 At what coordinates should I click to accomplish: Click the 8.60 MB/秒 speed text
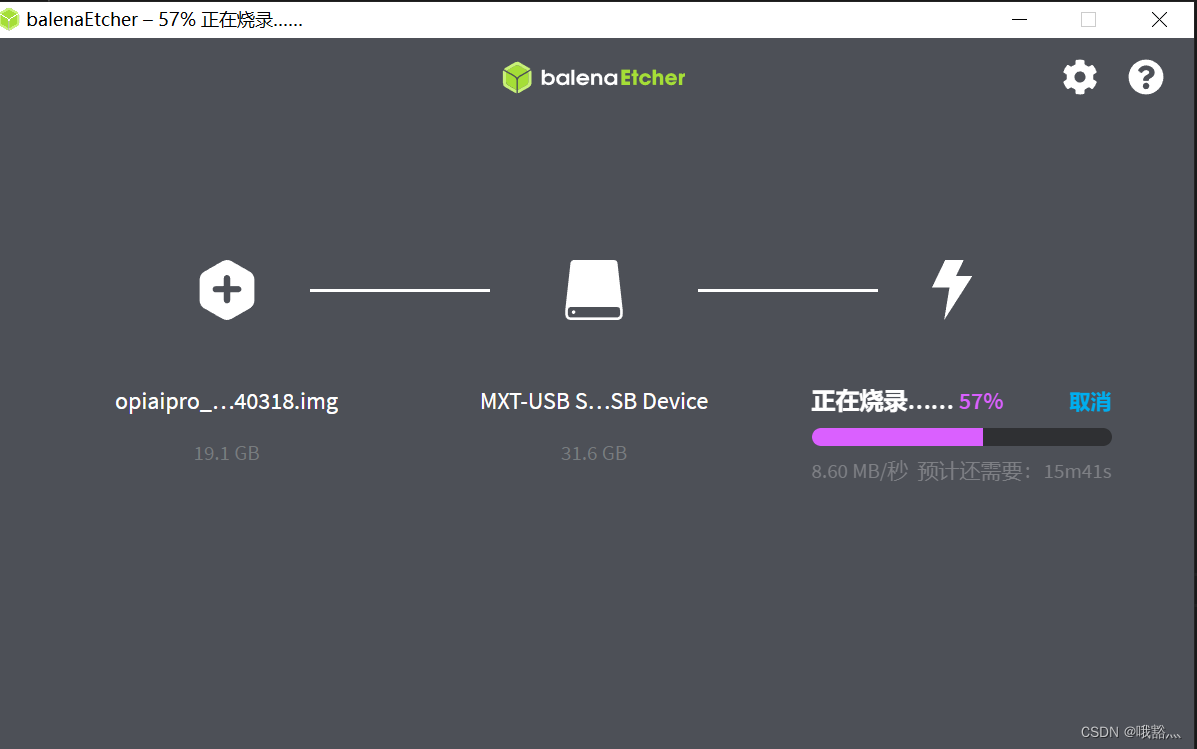860,471
